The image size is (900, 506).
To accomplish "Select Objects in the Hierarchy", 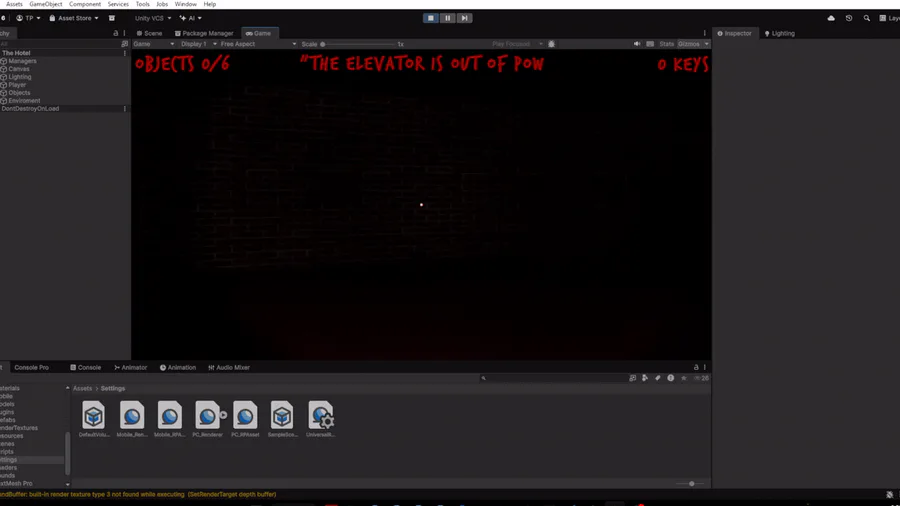I will point(19,93).
